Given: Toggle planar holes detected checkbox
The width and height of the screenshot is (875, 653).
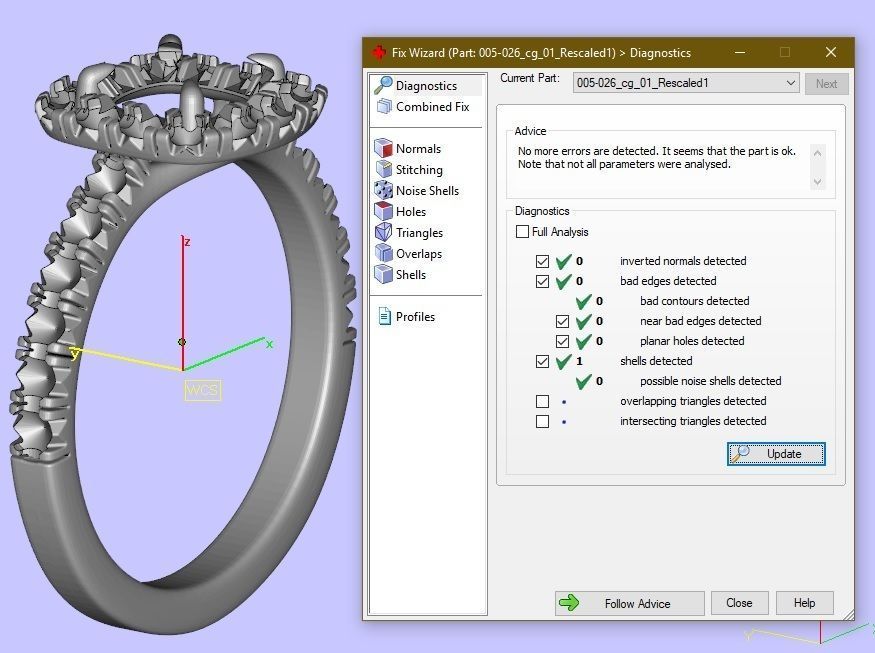Looking at the screenshot, I should pyautogui.click(x=562, y=341).
